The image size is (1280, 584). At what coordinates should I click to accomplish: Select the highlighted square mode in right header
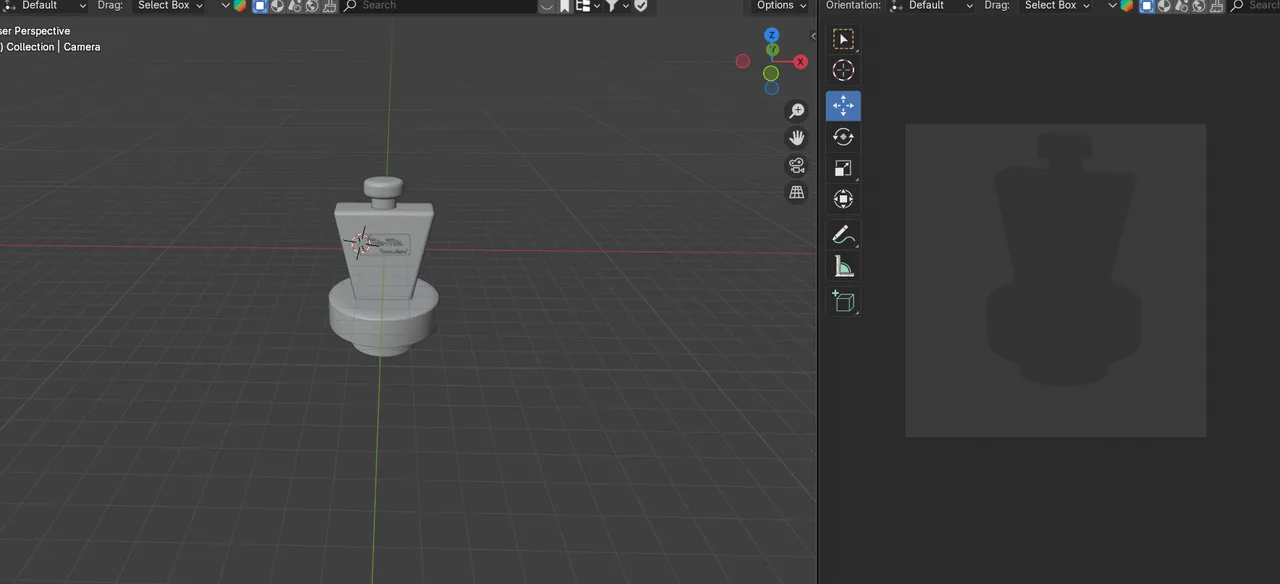point(1147,5)
